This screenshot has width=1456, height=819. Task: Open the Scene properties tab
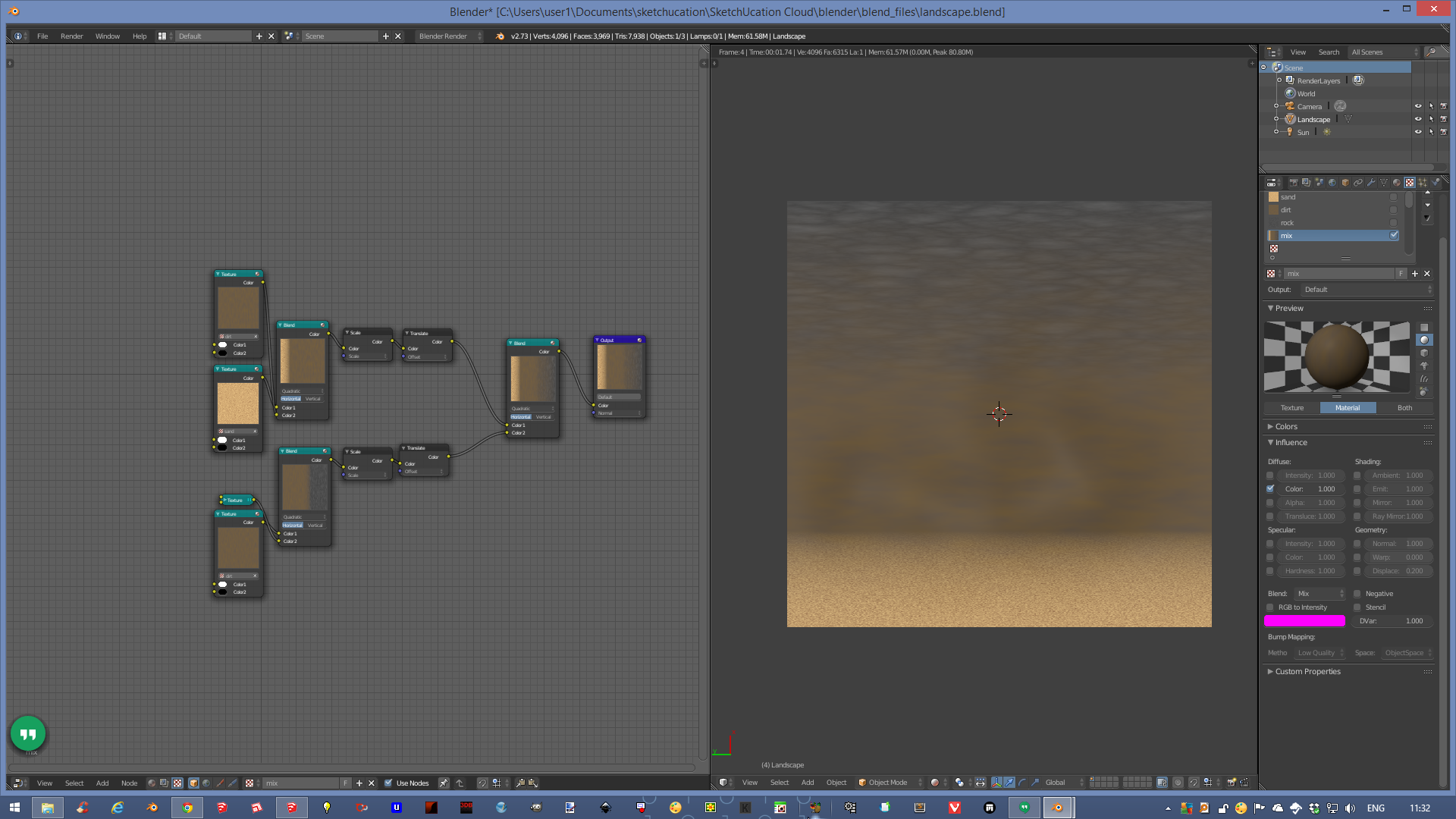pos(1319,183)
